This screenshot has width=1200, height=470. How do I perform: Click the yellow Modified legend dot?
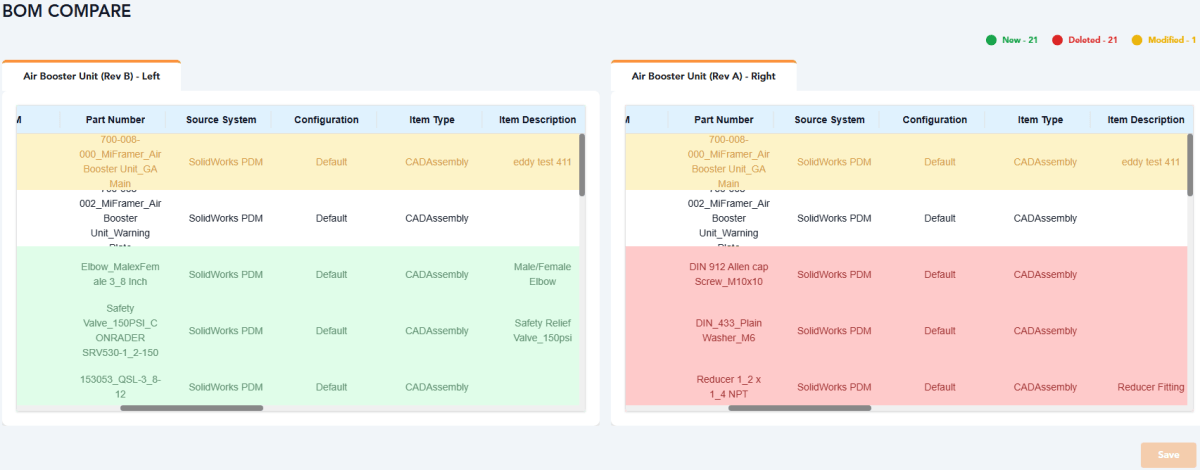[x=1137, y=40]
